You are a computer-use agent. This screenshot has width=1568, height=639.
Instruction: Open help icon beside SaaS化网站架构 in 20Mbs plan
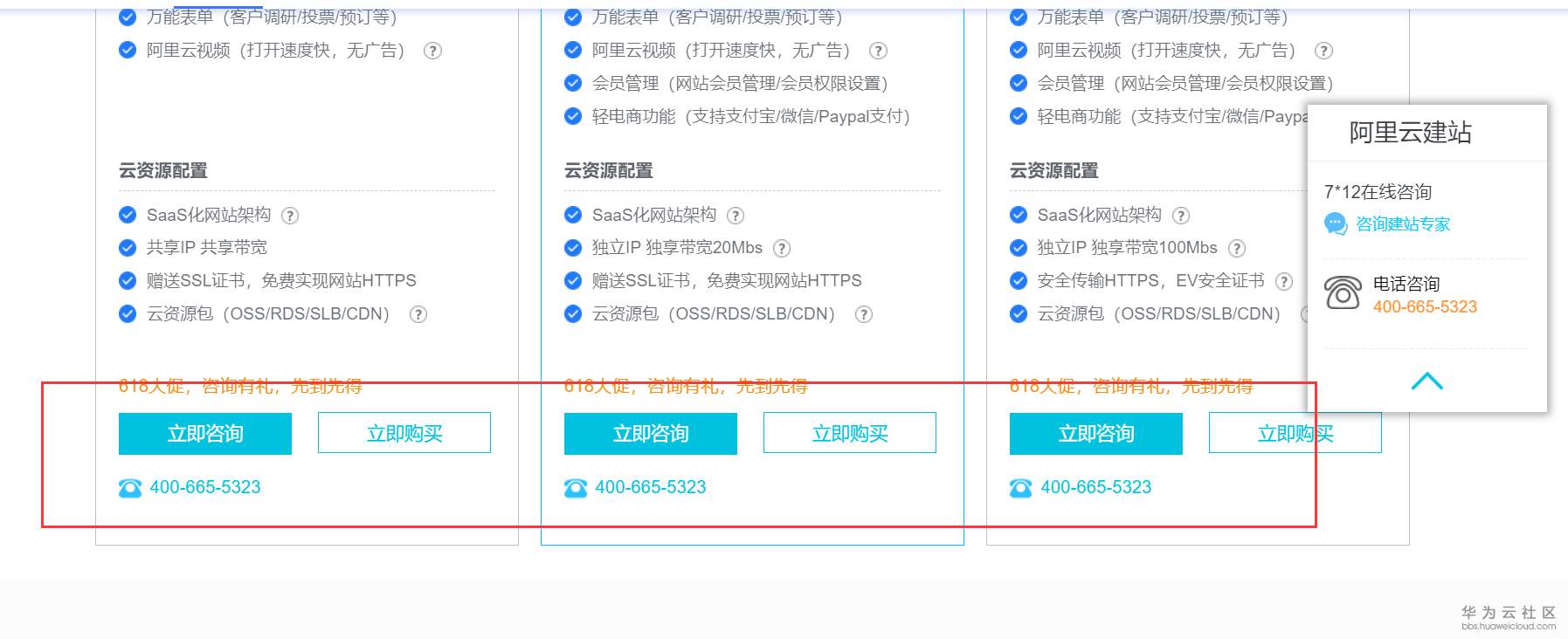(x=736, y=216)
